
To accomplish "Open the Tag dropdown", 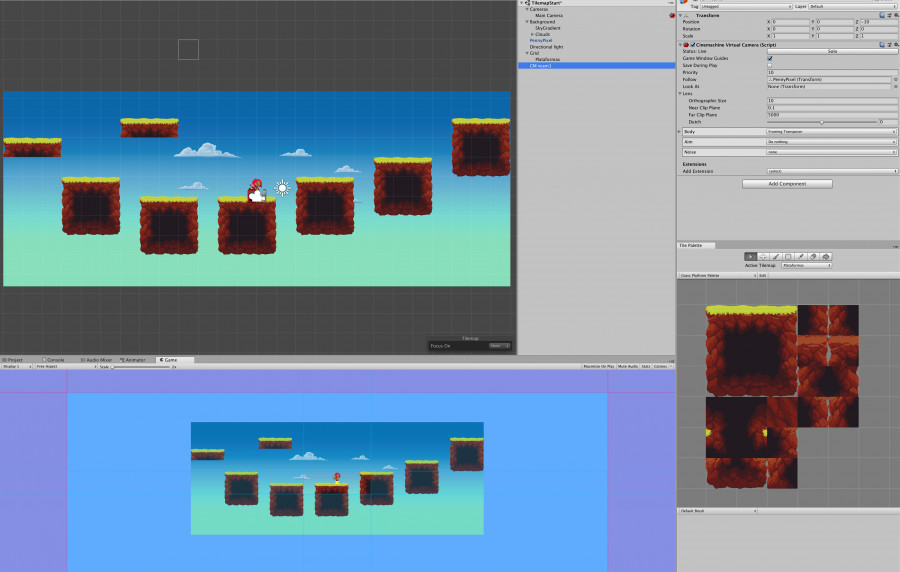I will (x=746, y=6).
